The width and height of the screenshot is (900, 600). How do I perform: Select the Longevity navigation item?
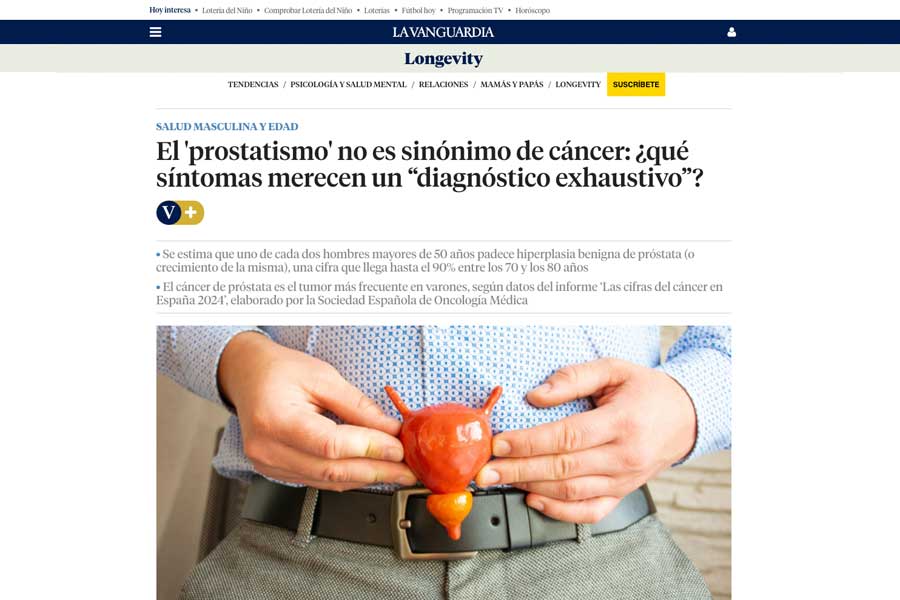(x=578, y=84)
